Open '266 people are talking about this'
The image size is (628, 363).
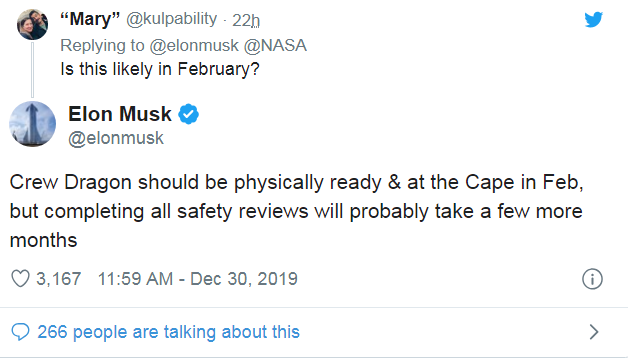click(x=168, y=332)
